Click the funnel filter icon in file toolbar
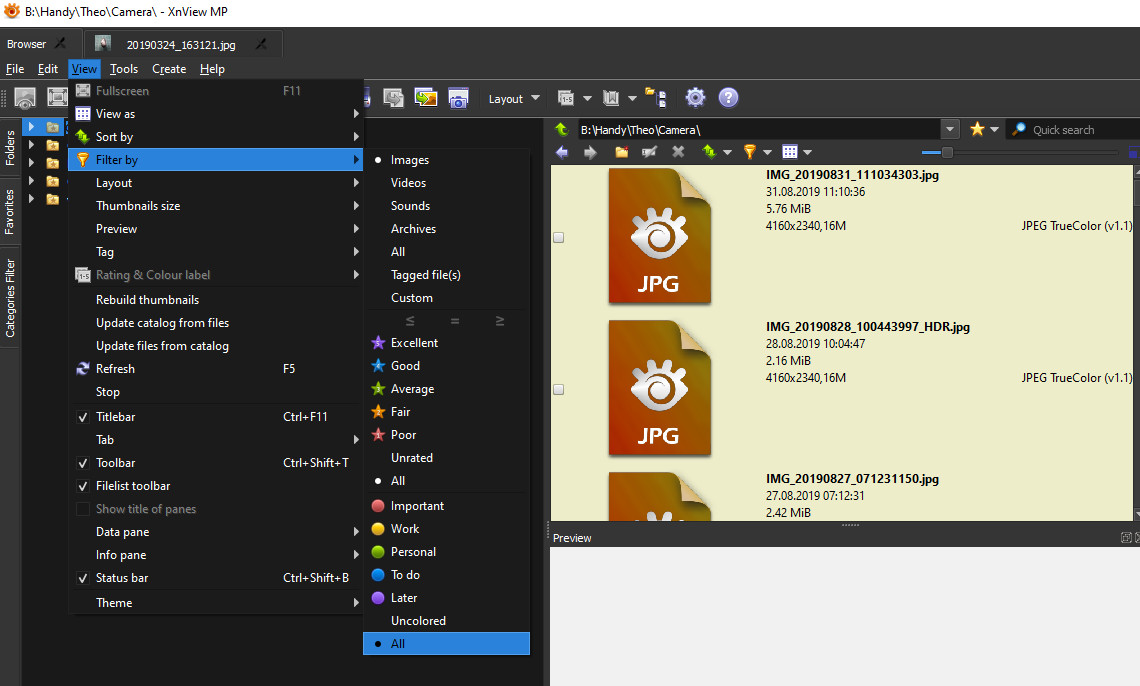Image resolution: width=1140 pixels, height=686 pixels. coord(749,152)
